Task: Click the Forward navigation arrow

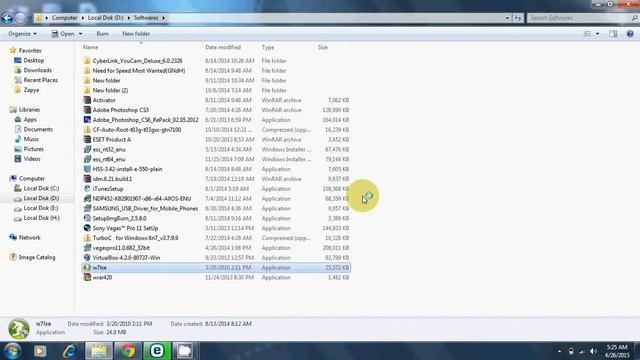Action: coord(20,18)
